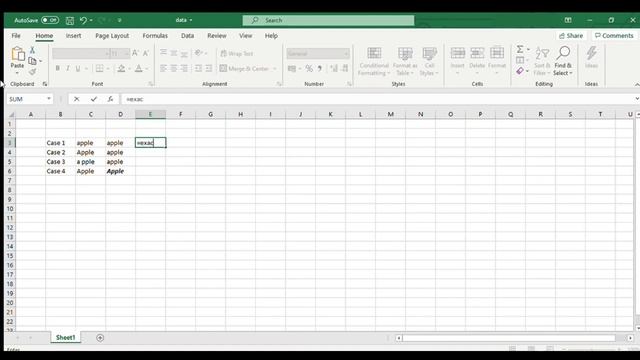Image resolution: width=640 pixels, height=360 pixels.
Task: Click the Format Painter brush icon
Action: [32, 72]
